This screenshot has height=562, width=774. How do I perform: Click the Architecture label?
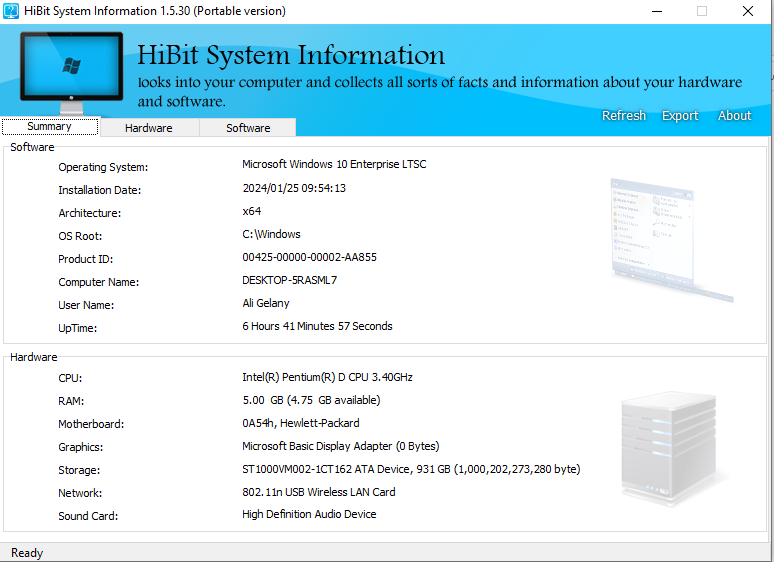(x=90, y=213)
